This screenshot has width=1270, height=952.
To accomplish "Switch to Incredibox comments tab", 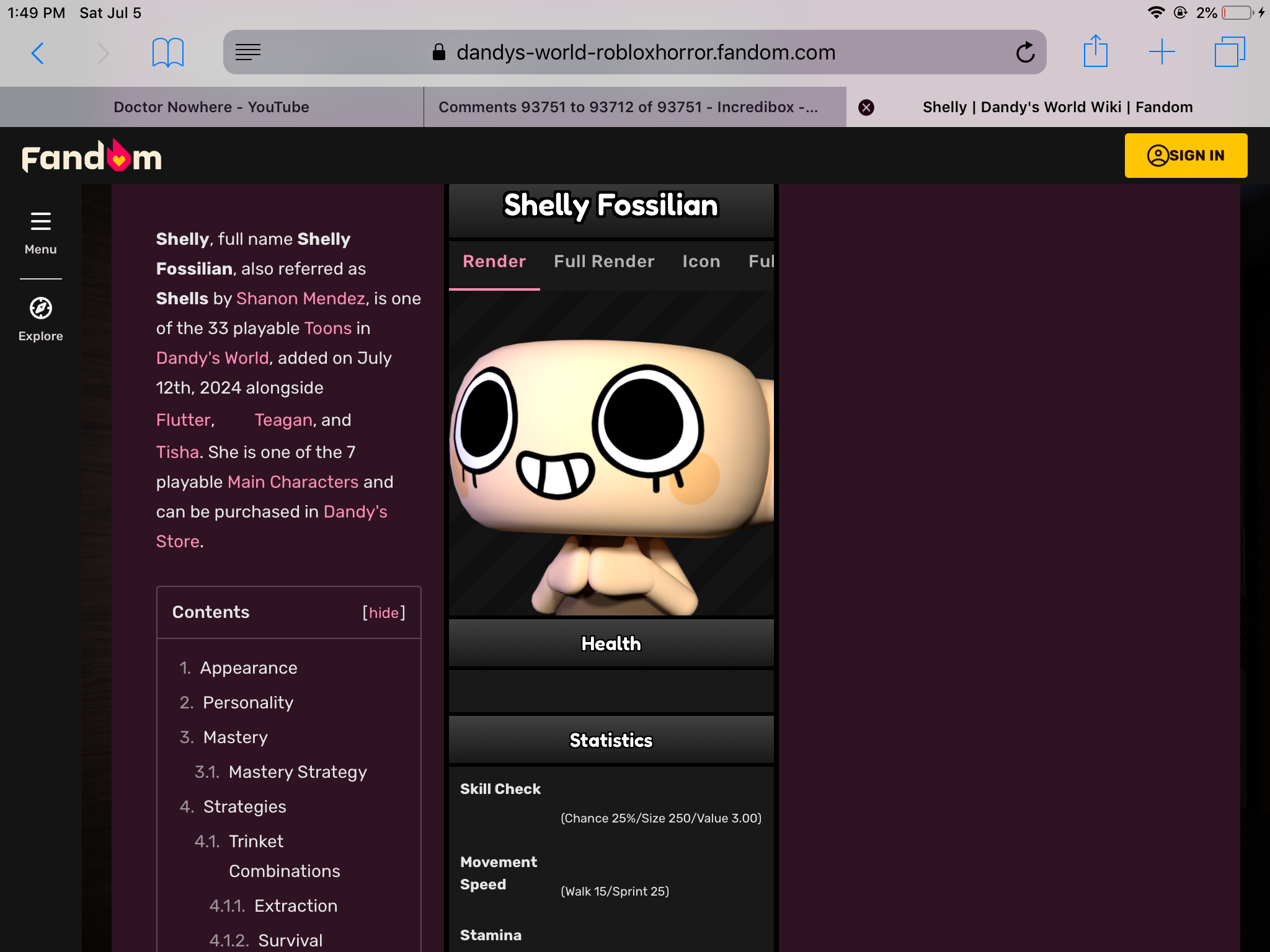I will tap(635, 107).
